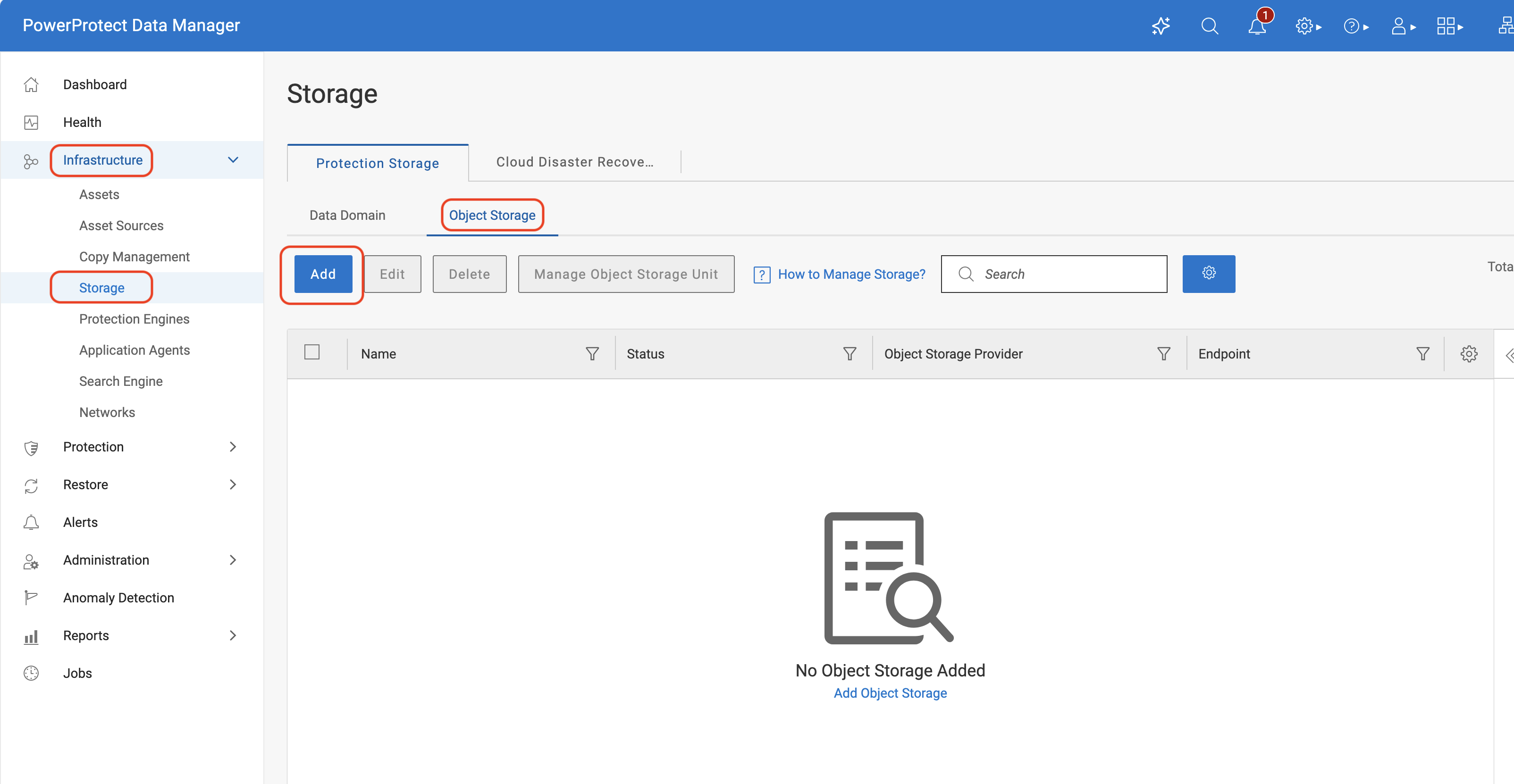Open table column settings gear
The image size is (1514, 784).
click(1469, 353)
